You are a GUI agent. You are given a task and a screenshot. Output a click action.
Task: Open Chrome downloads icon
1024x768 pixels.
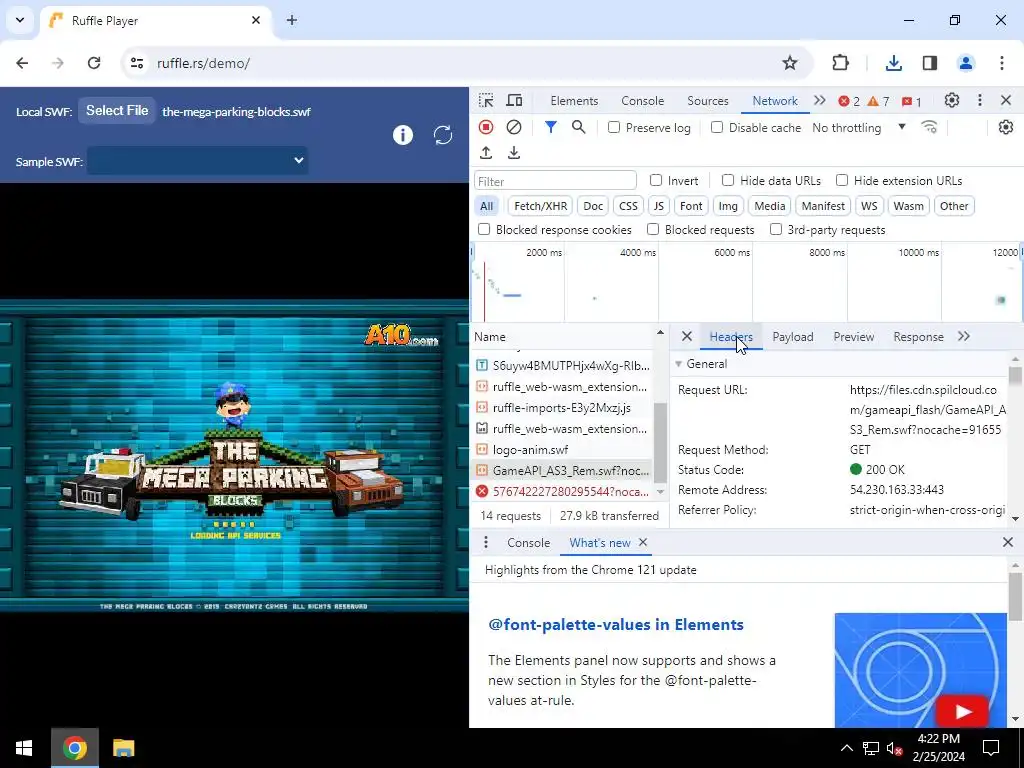click(893, 63)
